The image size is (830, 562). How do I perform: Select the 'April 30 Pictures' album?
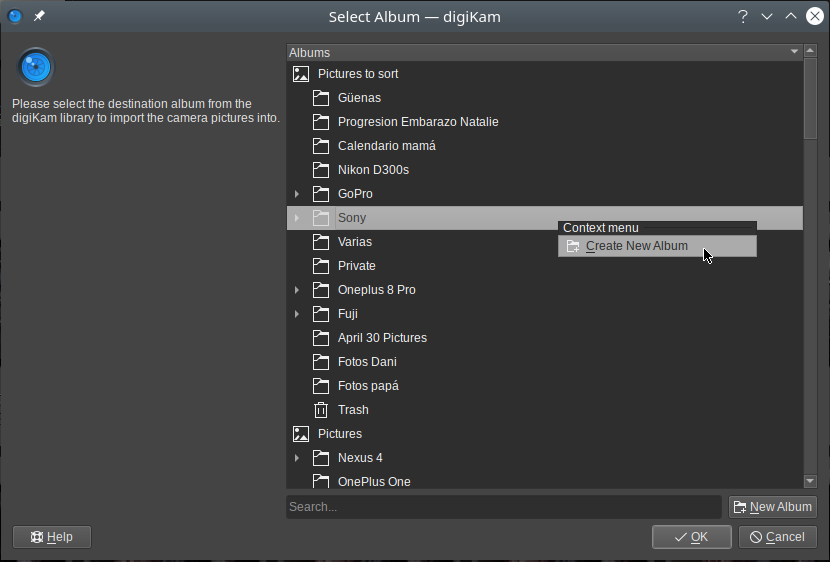(382, 338)
